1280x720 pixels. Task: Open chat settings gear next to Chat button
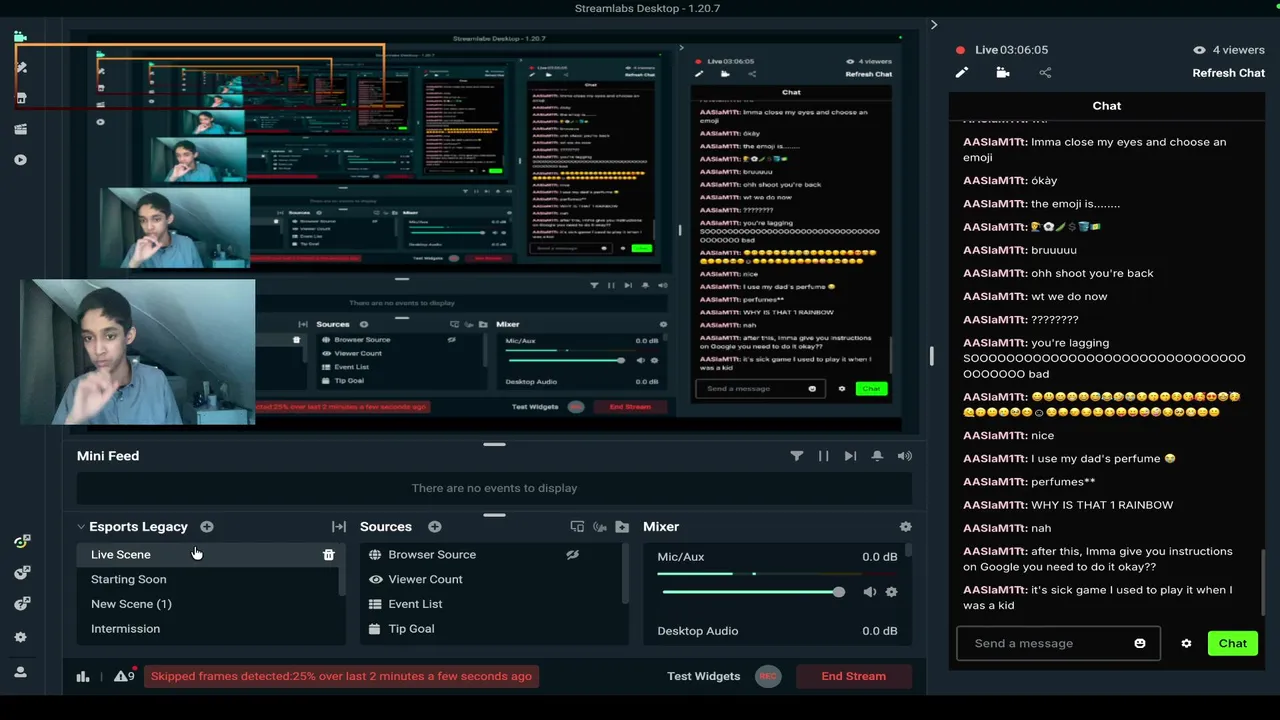click(x=1186, y=644)
